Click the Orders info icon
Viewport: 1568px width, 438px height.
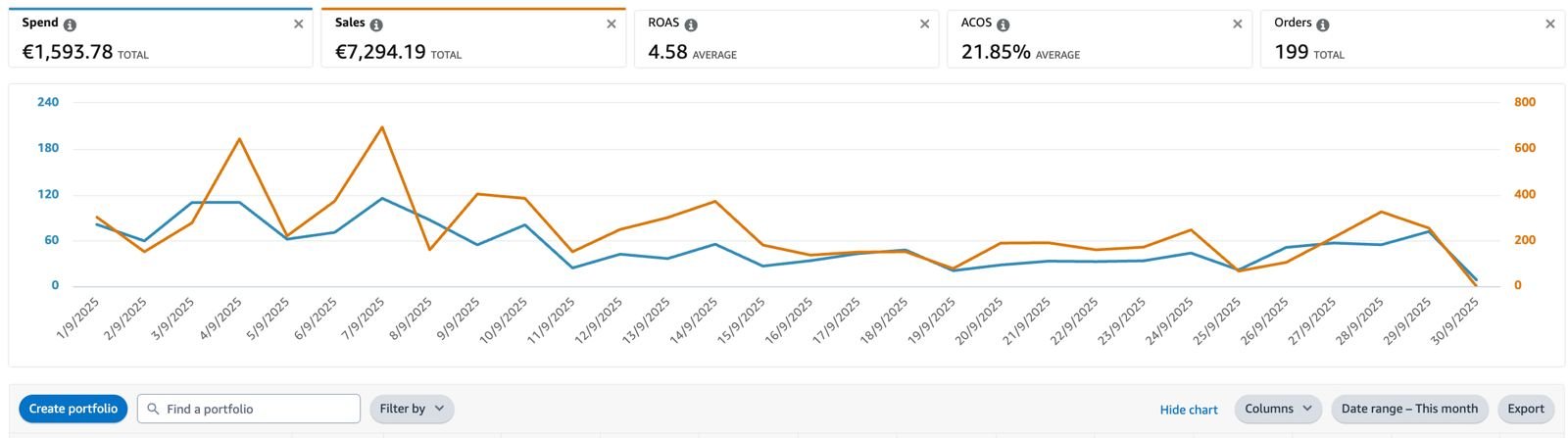coord(1322,24)
